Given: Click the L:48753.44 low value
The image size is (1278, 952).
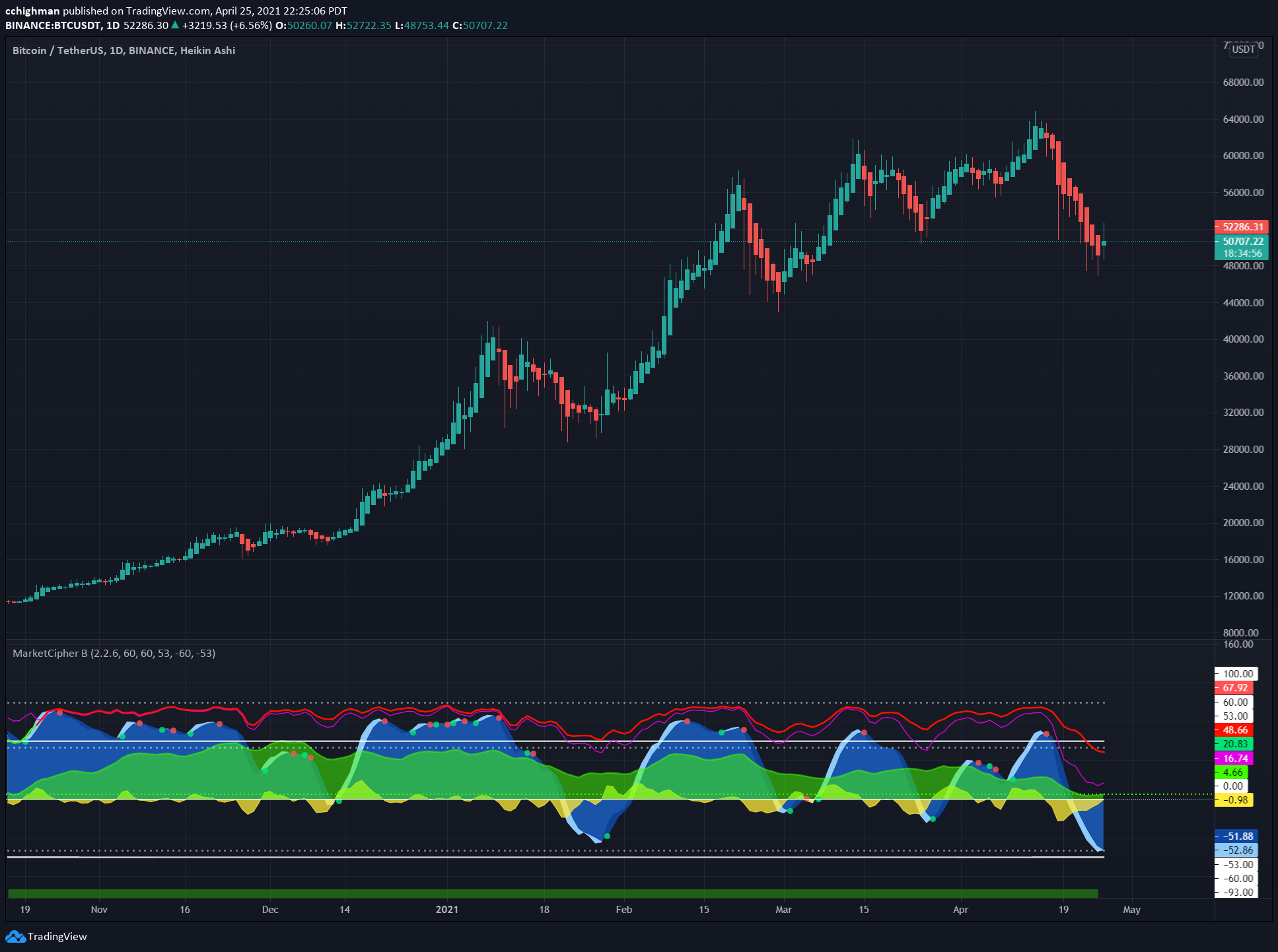Looking at the screenshot, I should pyautogui.click(x=421, y=25).
